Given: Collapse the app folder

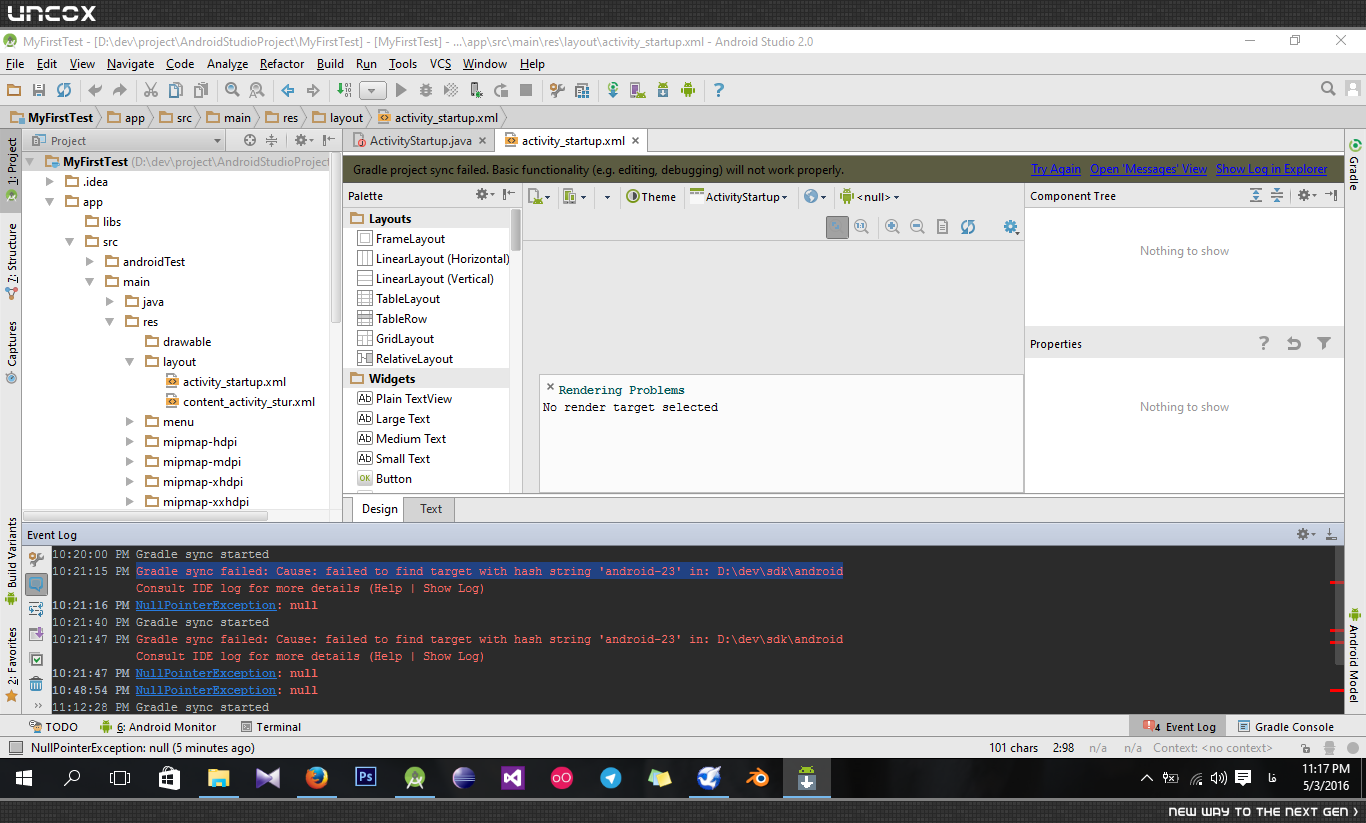Looking at the screenshot, I should (50, 202).
